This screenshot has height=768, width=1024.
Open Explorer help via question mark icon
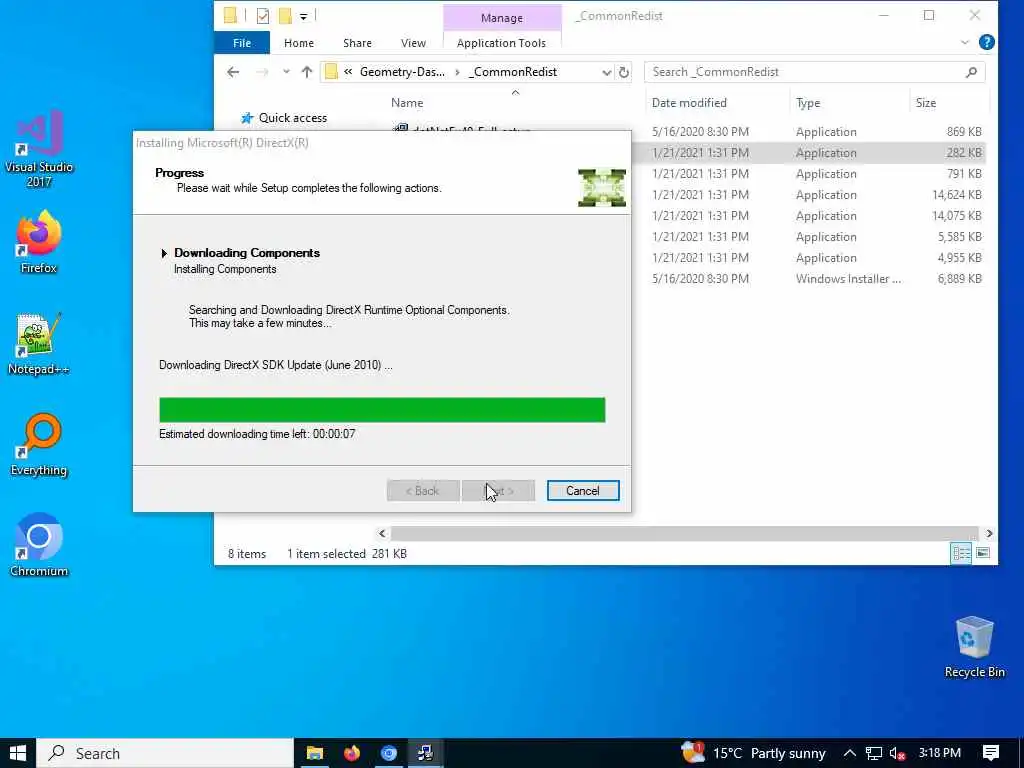[x=986, y=42]
